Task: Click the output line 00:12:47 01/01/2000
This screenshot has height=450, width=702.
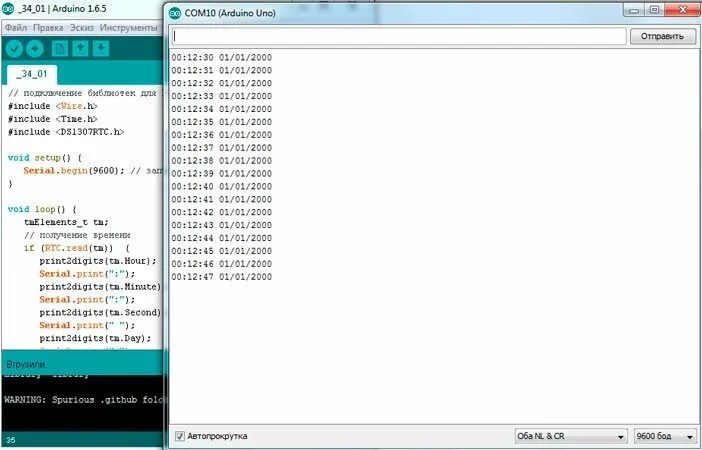Action: (x=222, y=277)
